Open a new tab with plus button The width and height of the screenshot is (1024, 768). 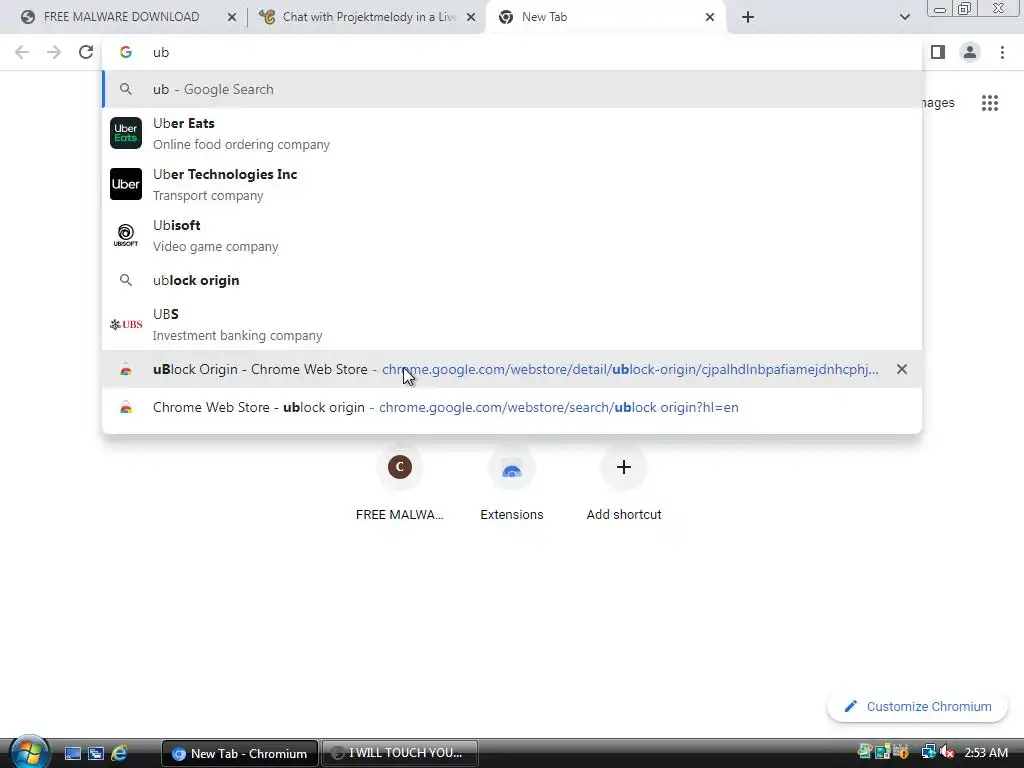point(748,17)
